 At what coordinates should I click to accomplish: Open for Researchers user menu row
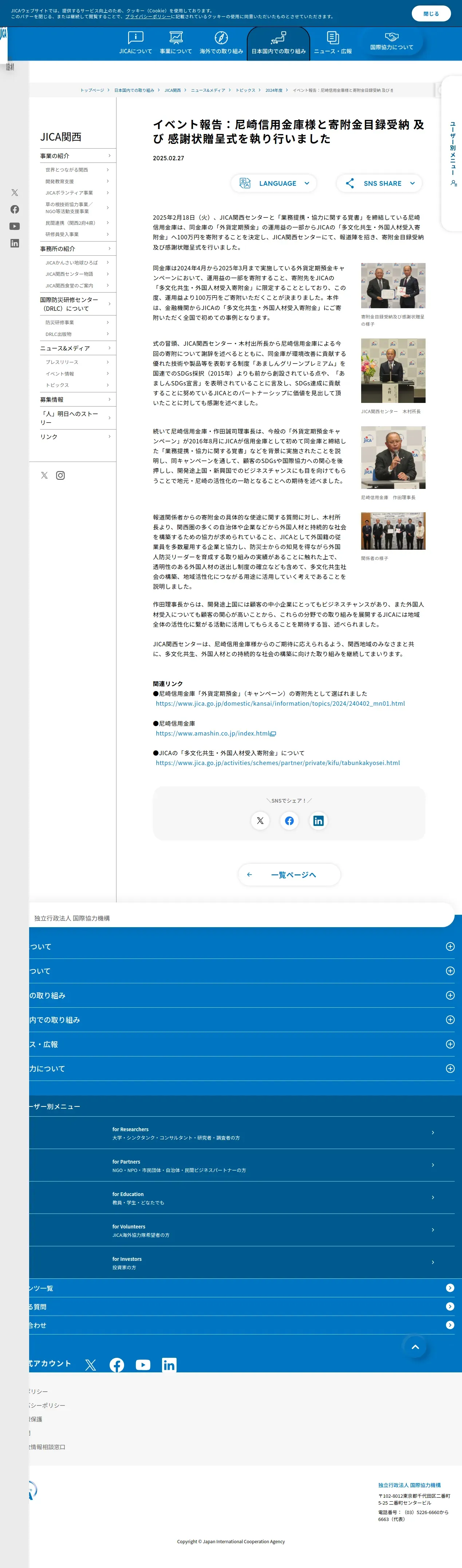pyautogui.click(x=242, y=1133)
